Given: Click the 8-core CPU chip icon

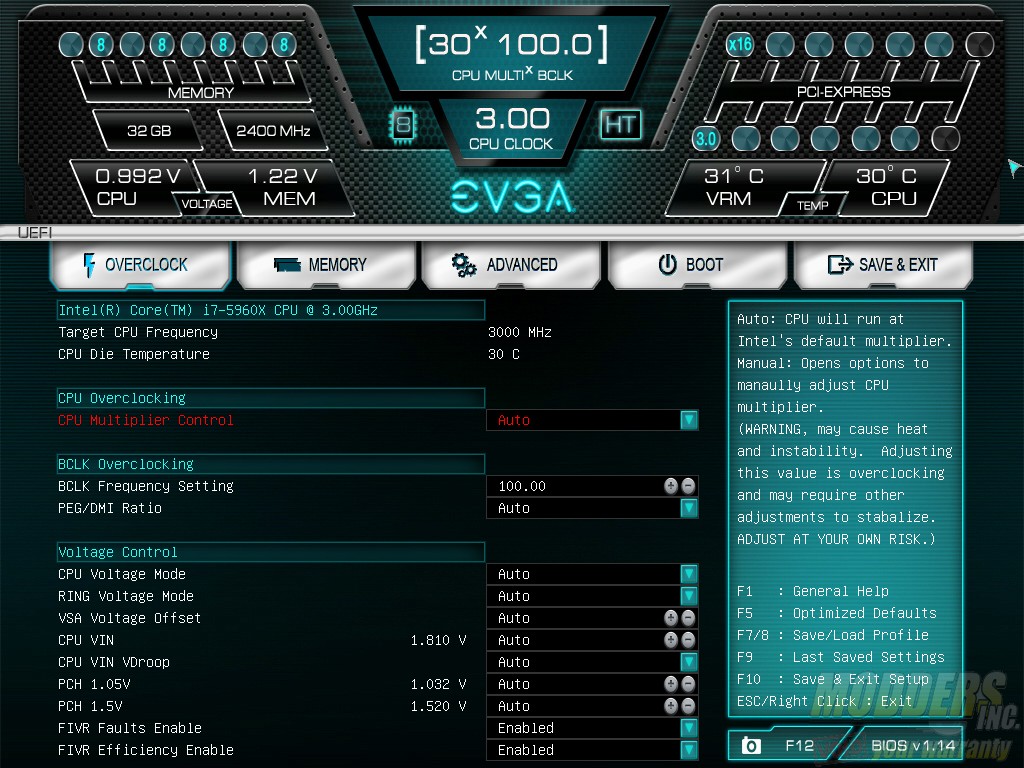Looking at the screenshot, I should pos(403,124).
